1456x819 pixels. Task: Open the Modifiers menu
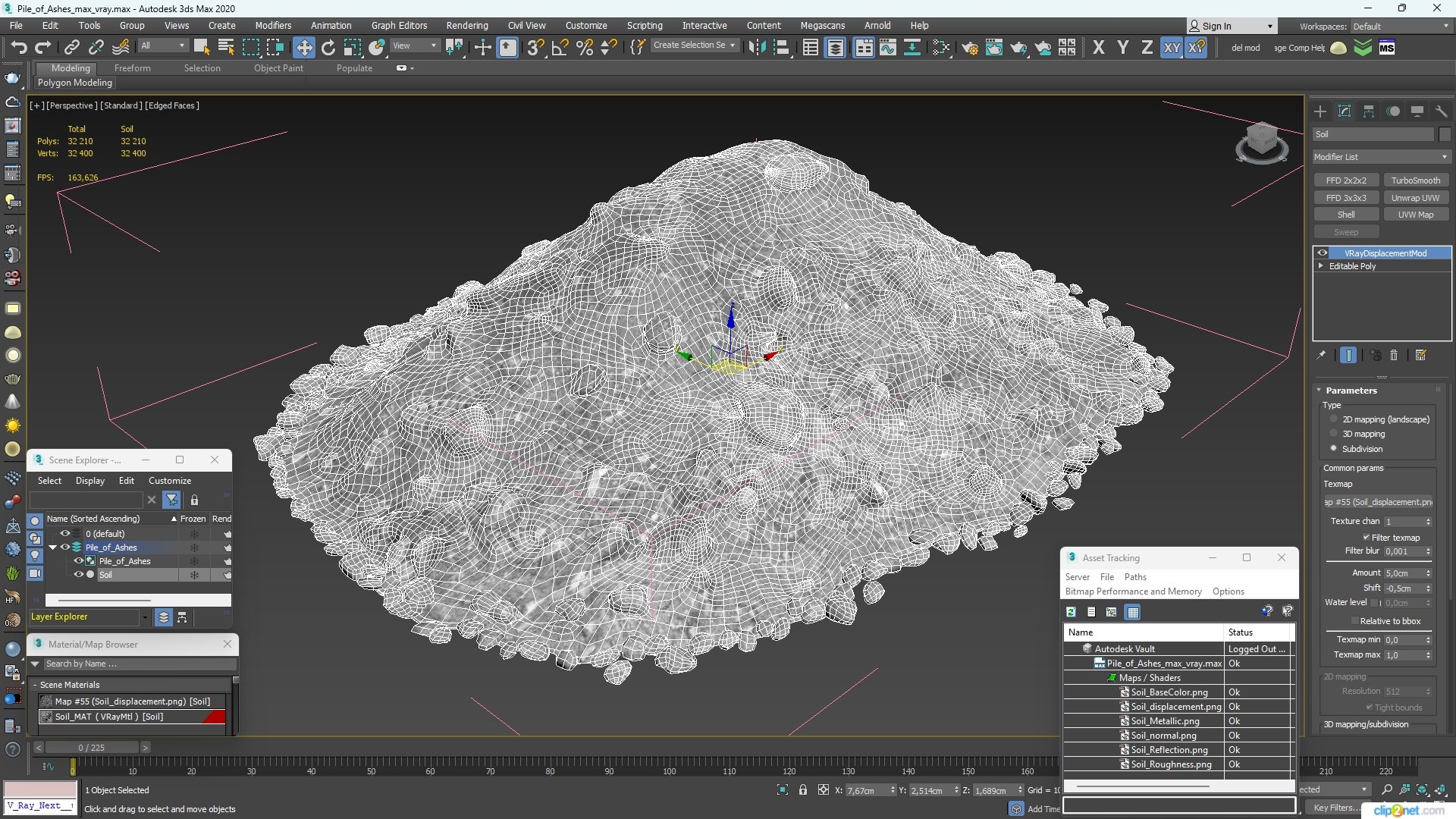pyautogui.click(x=273, y=26)
